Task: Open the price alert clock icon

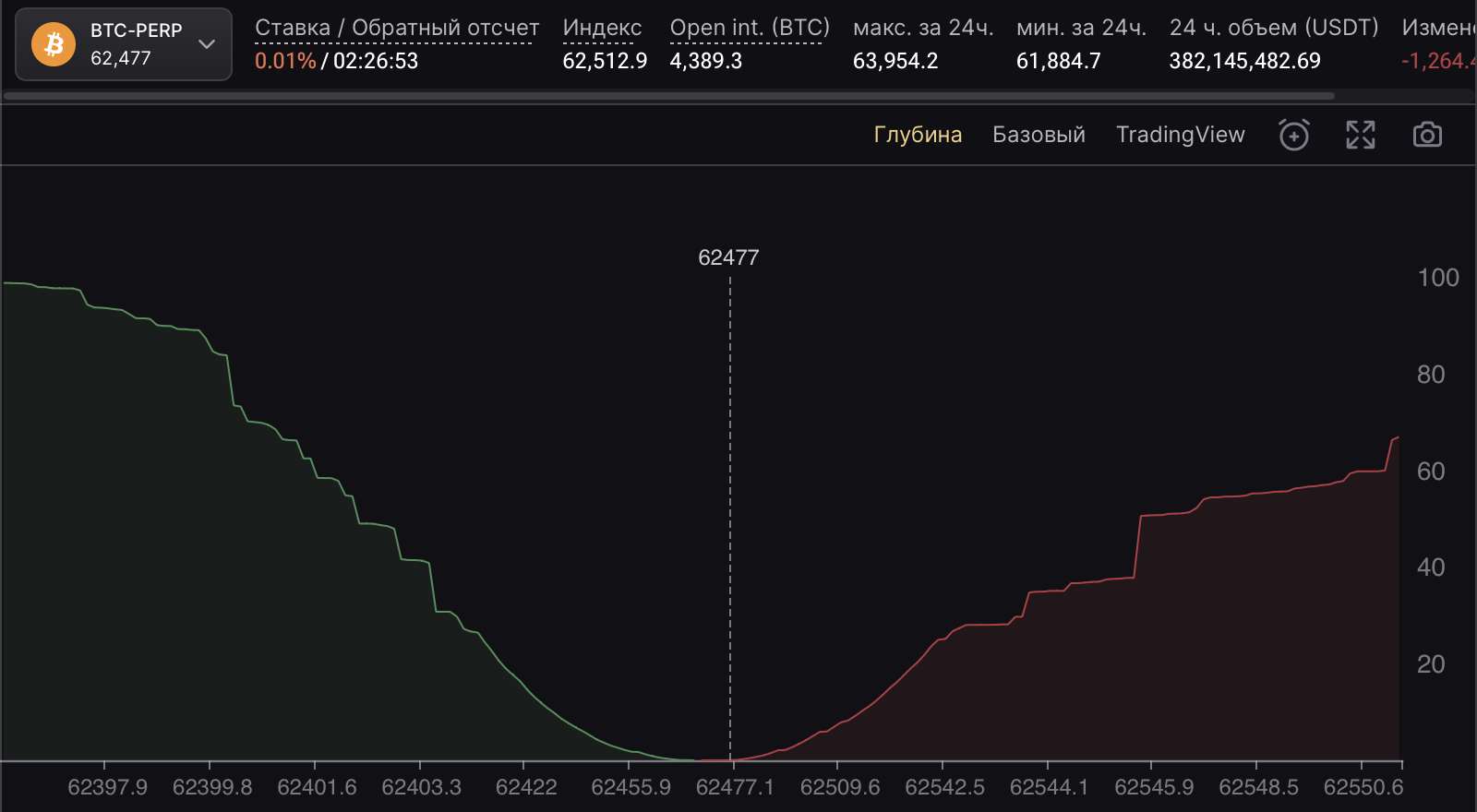Action: (x=1294, y=135)
